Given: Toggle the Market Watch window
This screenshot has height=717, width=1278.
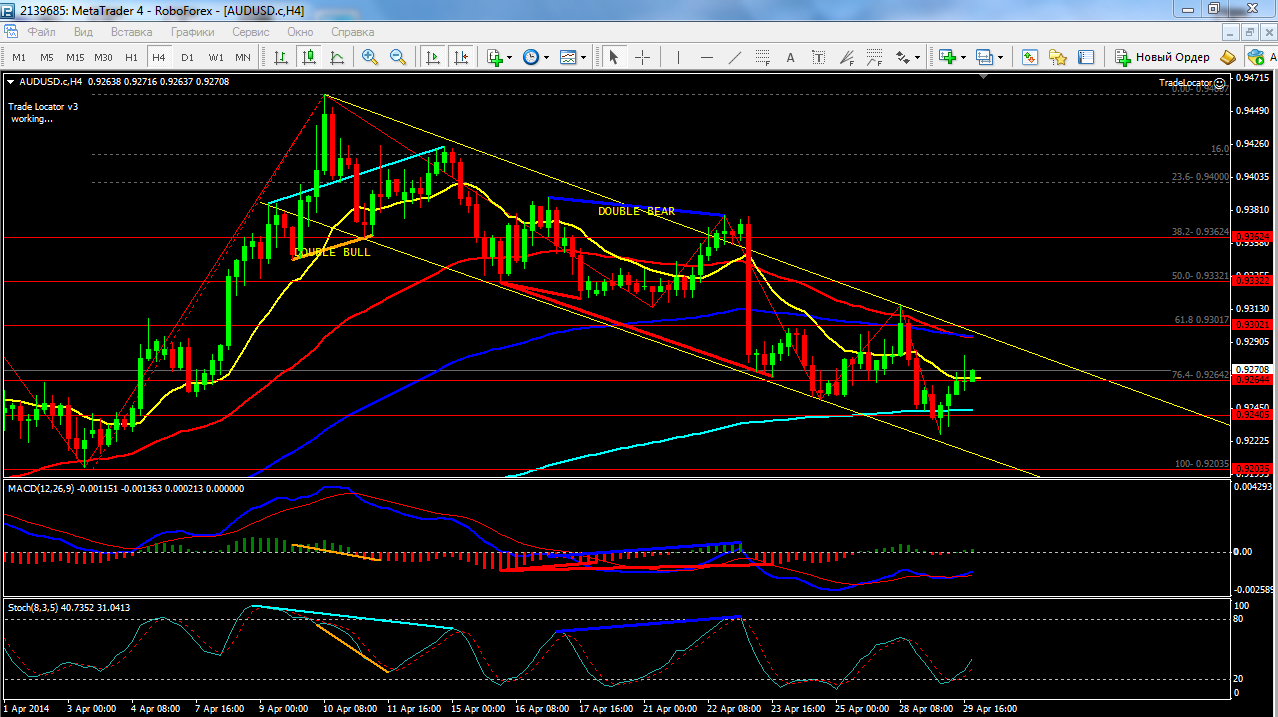Looking at the screenshot, I should pyautogui.click(x=1029, y=57).
